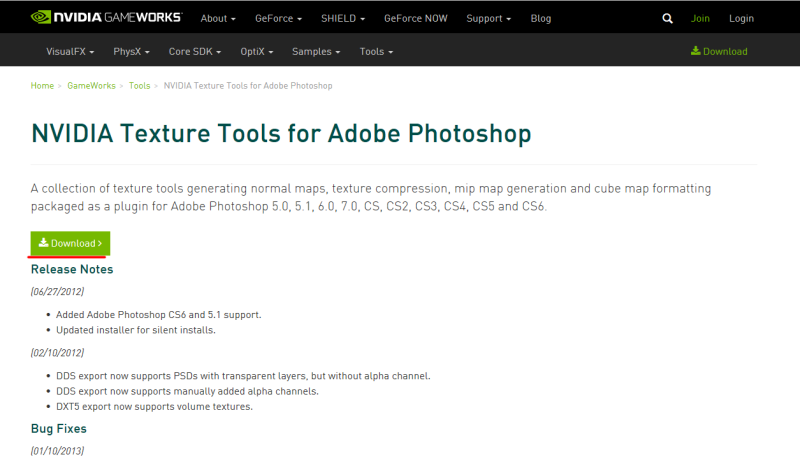Expand the PhysX dropdown
Viewport: 800px width, 464px height.
tap(131, 52)
